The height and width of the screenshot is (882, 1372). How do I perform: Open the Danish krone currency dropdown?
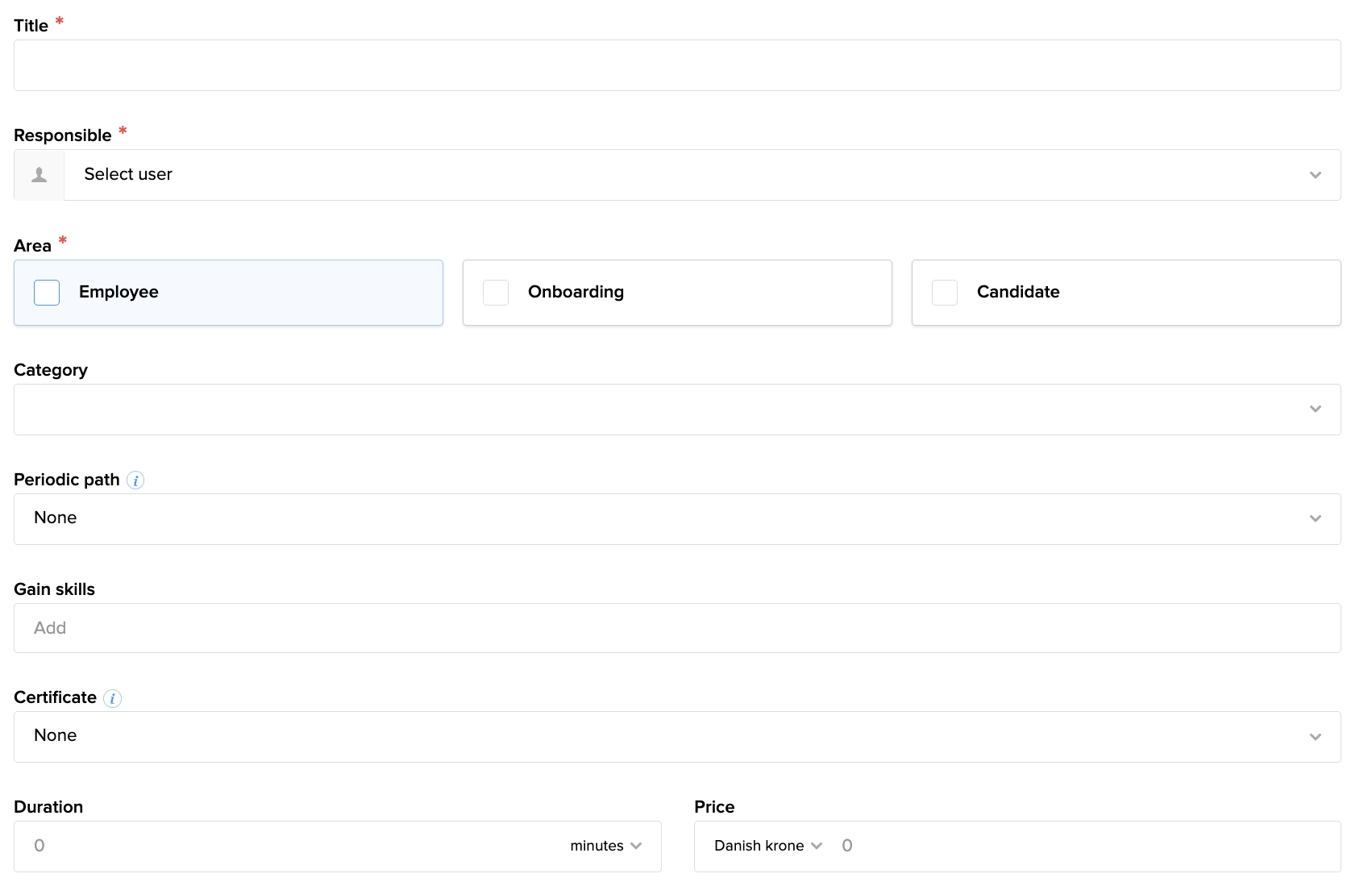pyautogui.click(x=766, y=846)
